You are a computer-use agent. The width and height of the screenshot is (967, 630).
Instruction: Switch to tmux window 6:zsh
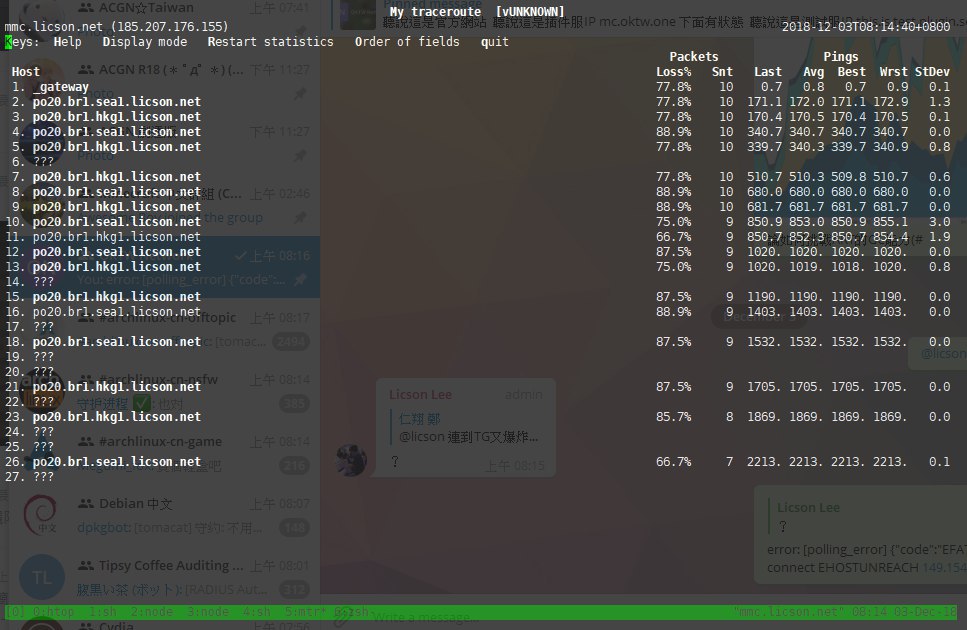coord(352,612)
